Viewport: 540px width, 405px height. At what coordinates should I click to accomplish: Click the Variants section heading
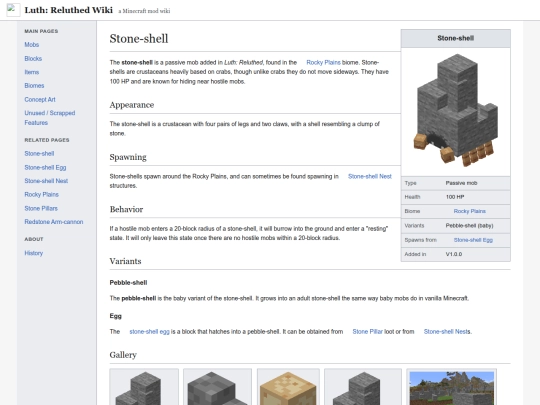[125, 261]
